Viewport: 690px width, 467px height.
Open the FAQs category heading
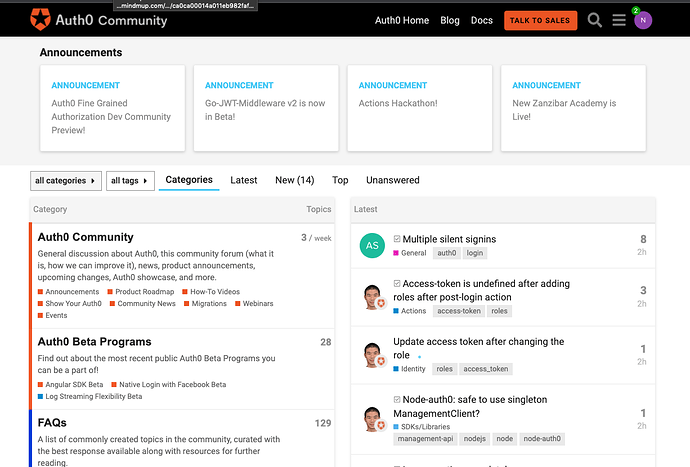tap(52, 423)
